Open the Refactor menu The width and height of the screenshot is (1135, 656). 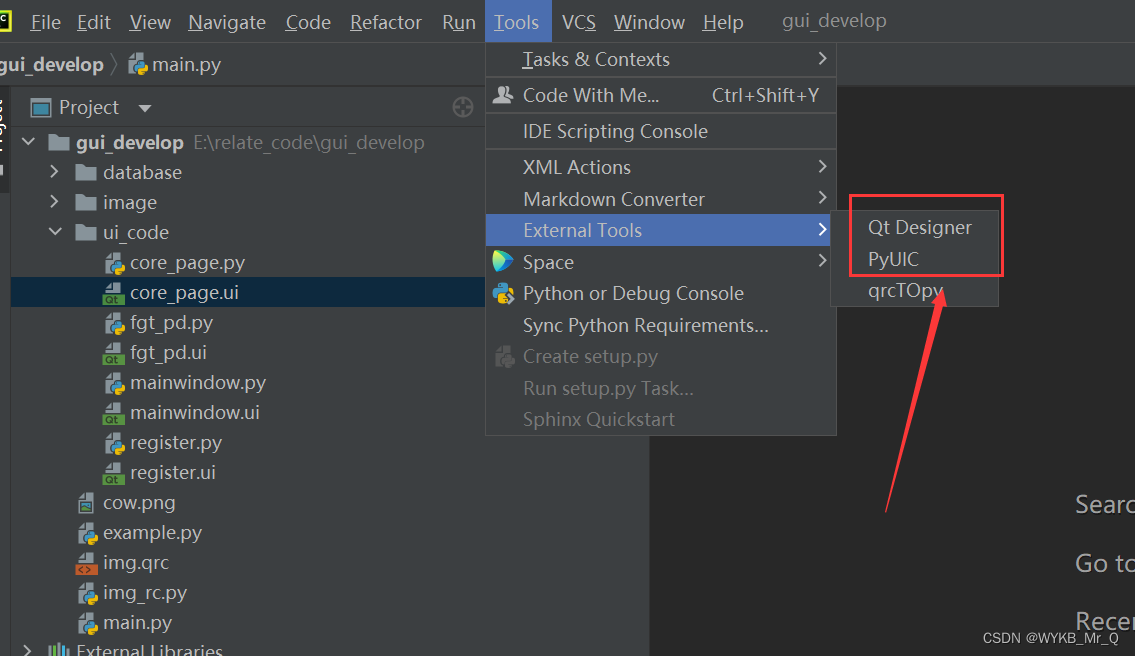(x=386, y=22)
